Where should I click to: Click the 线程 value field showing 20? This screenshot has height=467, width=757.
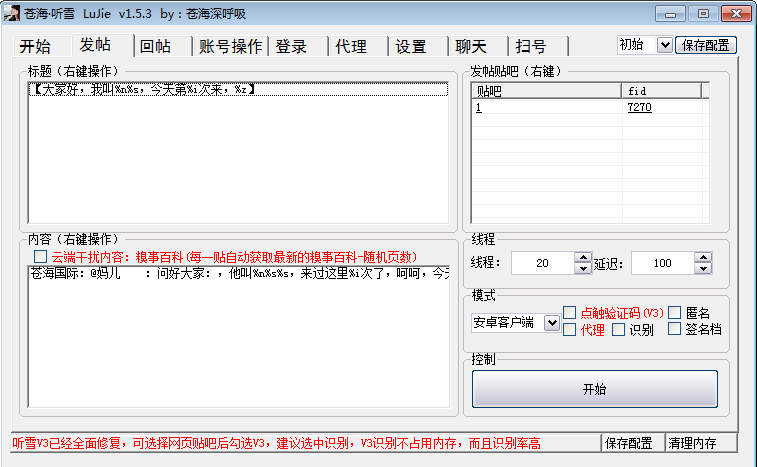[543, 263]
